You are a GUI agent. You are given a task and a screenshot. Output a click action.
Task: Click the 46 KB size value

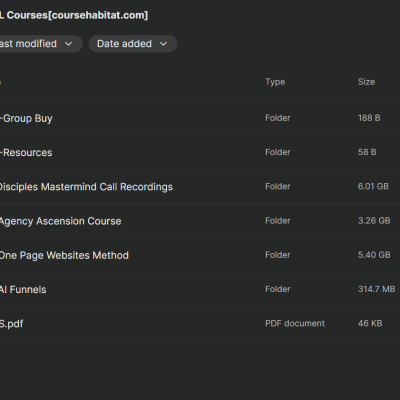(370, 323)
